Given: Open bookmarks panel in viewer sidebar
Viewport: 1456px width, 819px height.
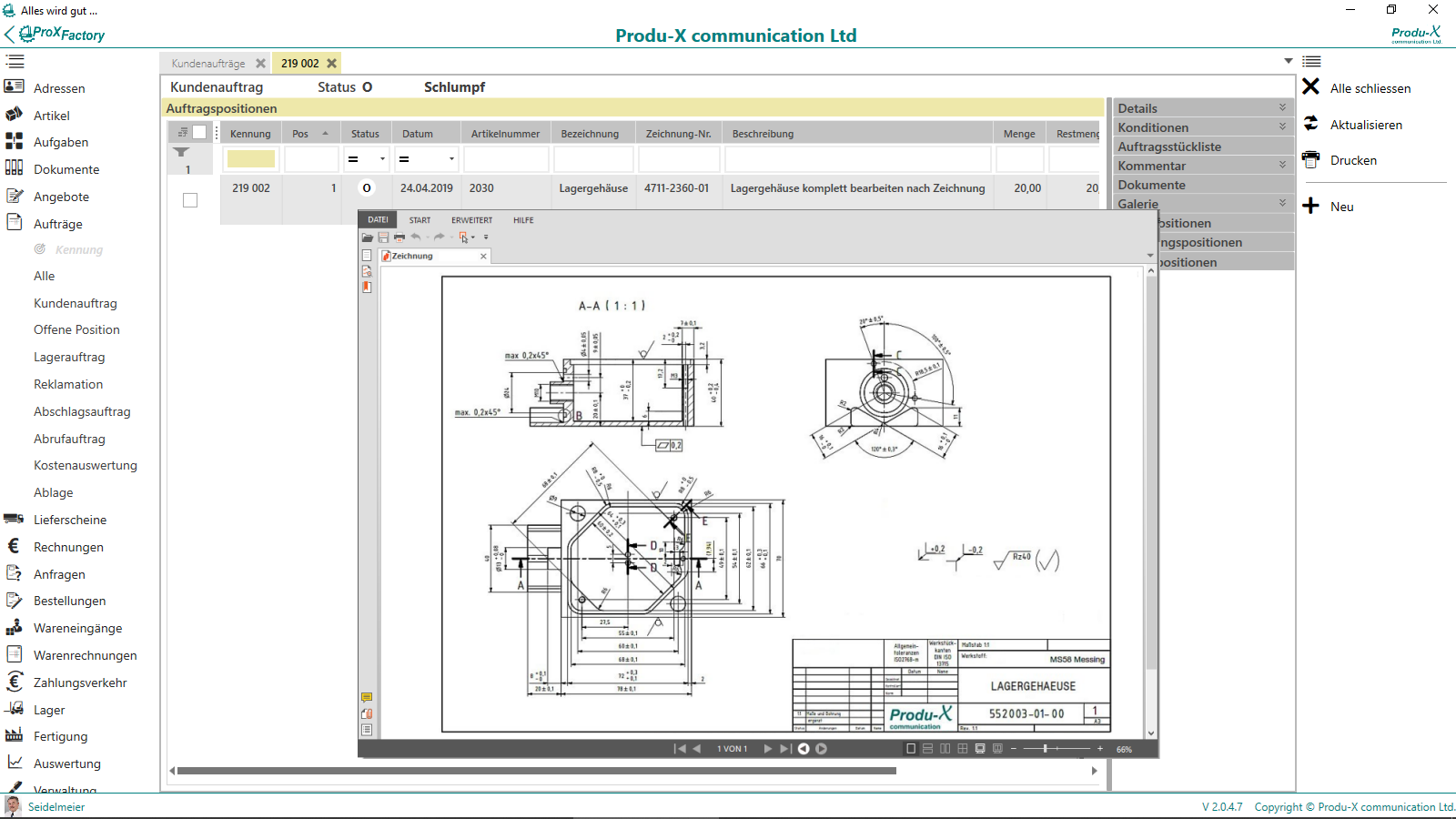Looking at the screenshot, I should (367, 287).
